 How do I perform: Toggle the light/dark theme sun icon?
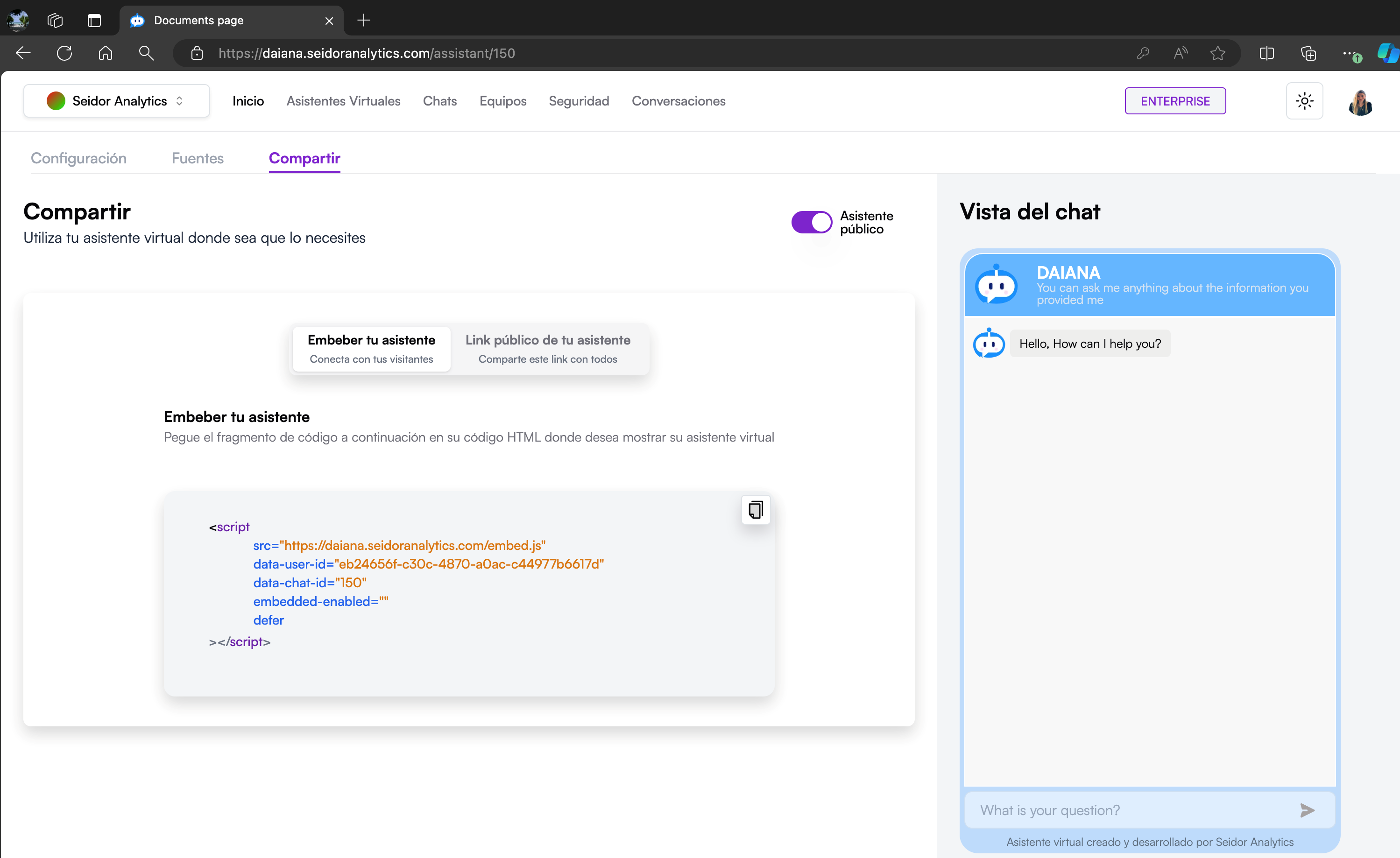pos(1304,101)
